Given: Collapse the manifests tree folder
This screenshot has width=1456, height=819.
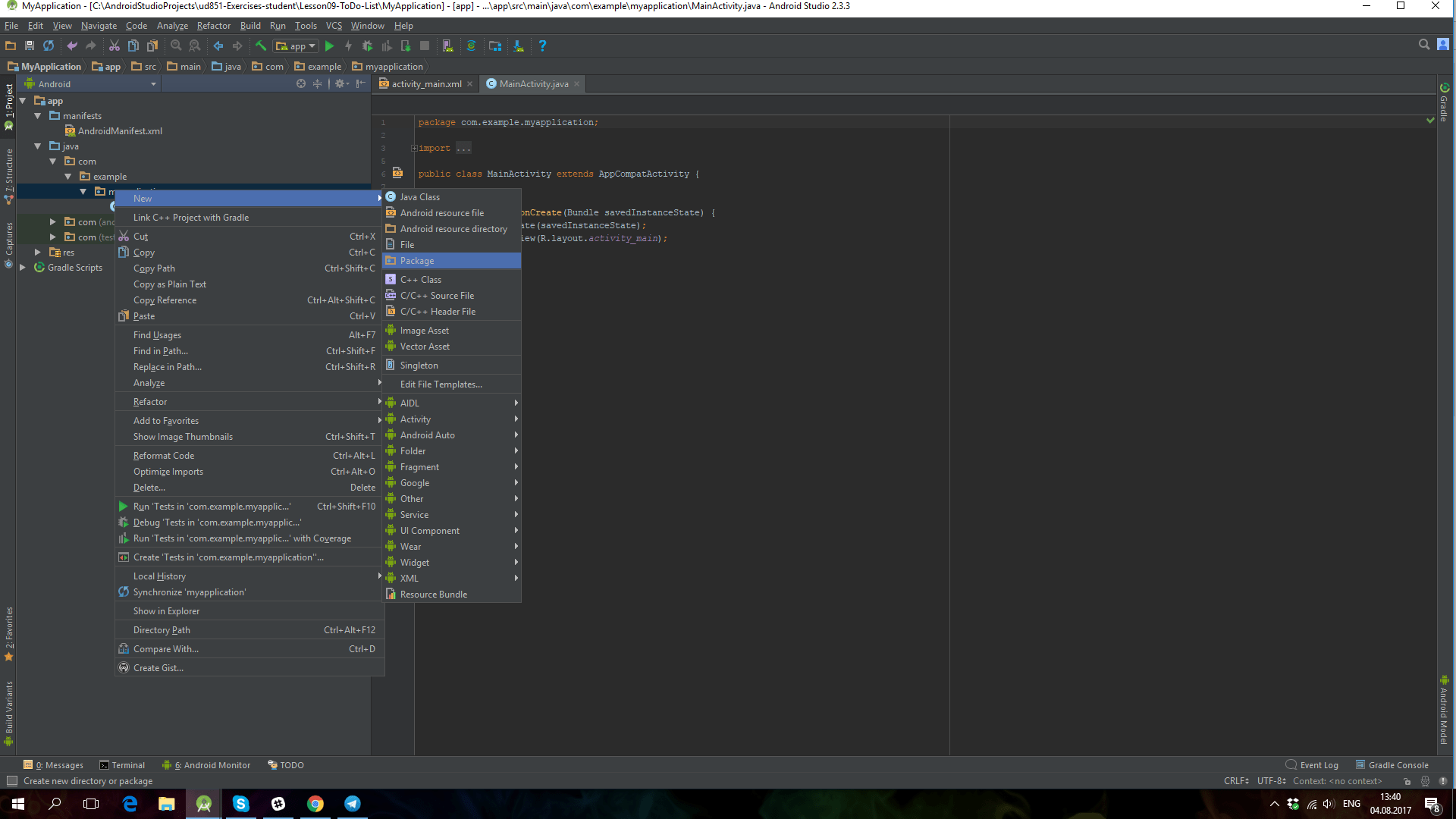Looking at the screenshot, I should pos(38,116).
